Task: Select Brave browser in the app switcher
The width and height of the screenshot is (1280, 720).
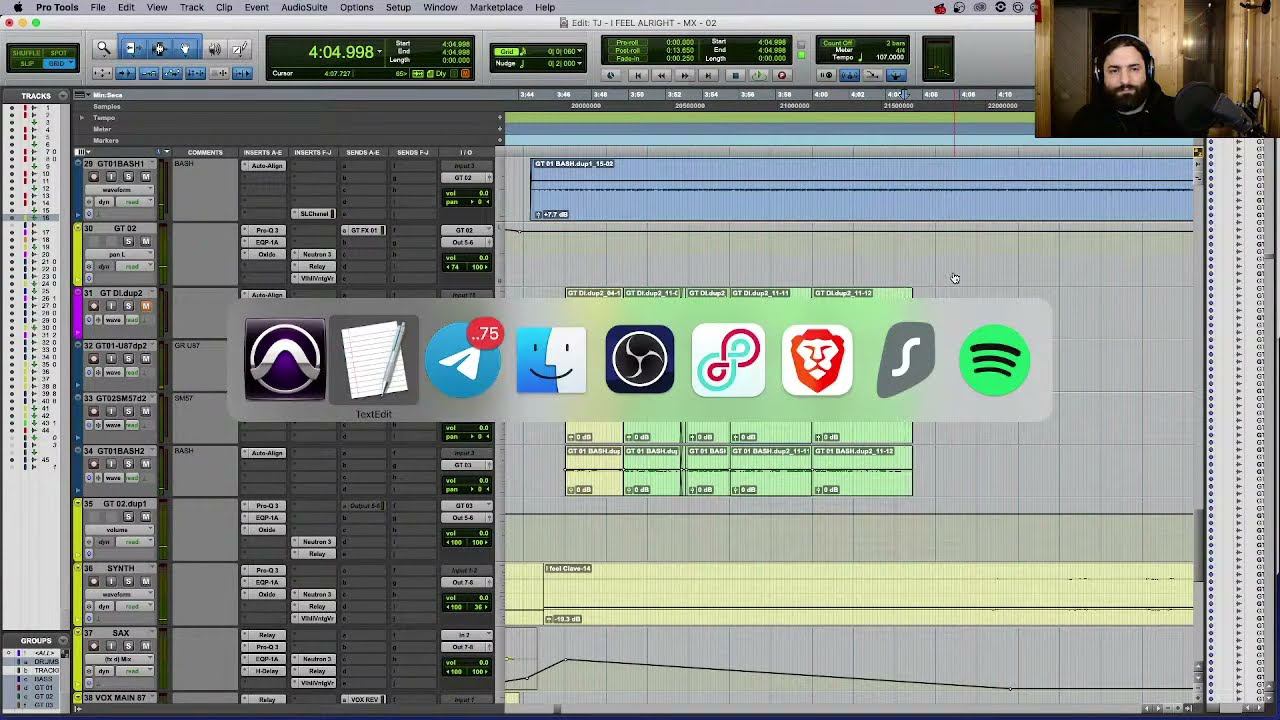Action: click(817, 360)
